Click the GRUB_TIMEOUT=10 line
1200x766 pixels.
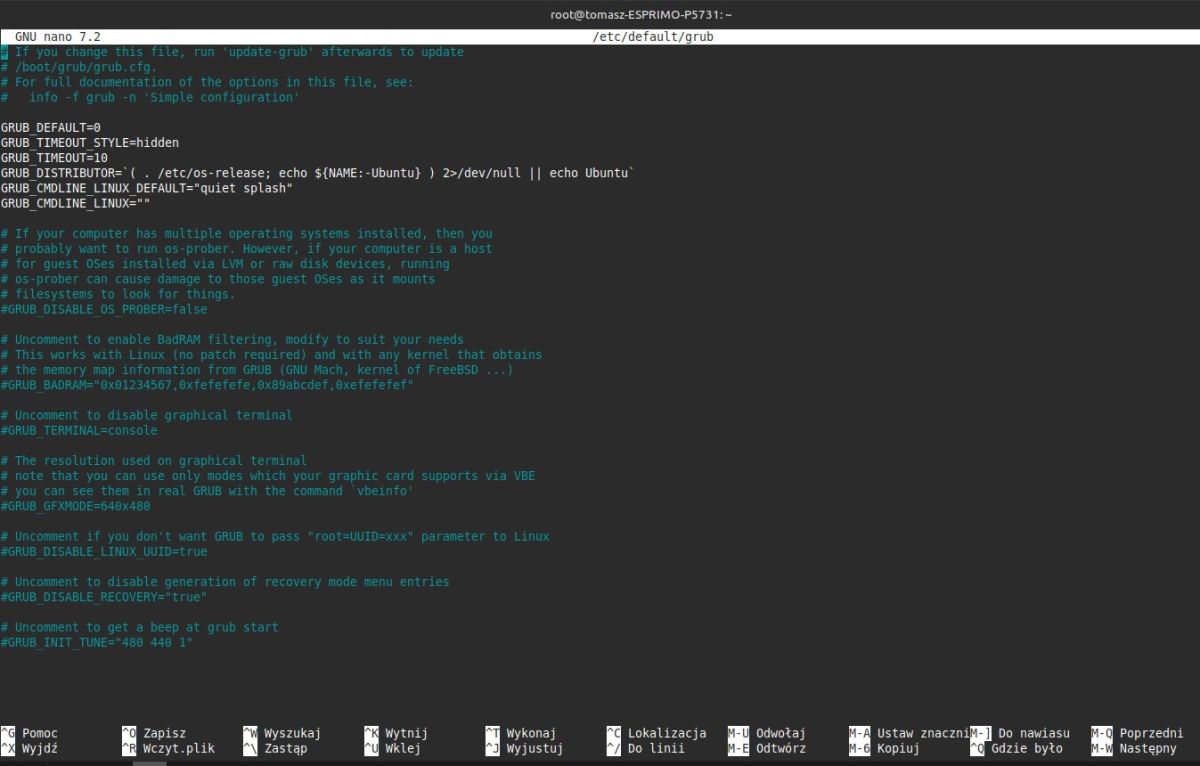click(54, 158)
